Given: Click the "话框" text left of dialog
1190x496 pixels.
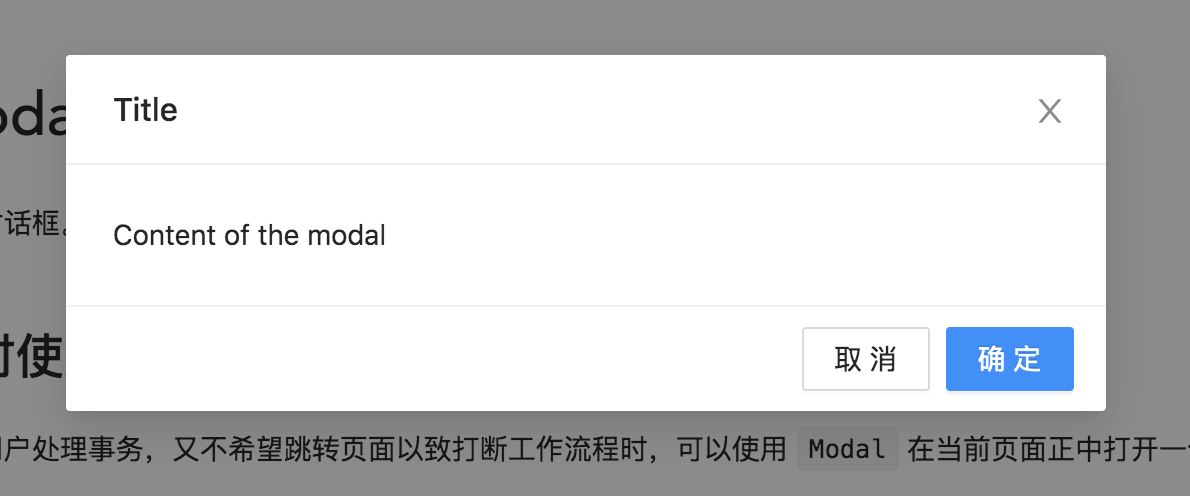Looking at the screenshot, I should tap(33, 225).
